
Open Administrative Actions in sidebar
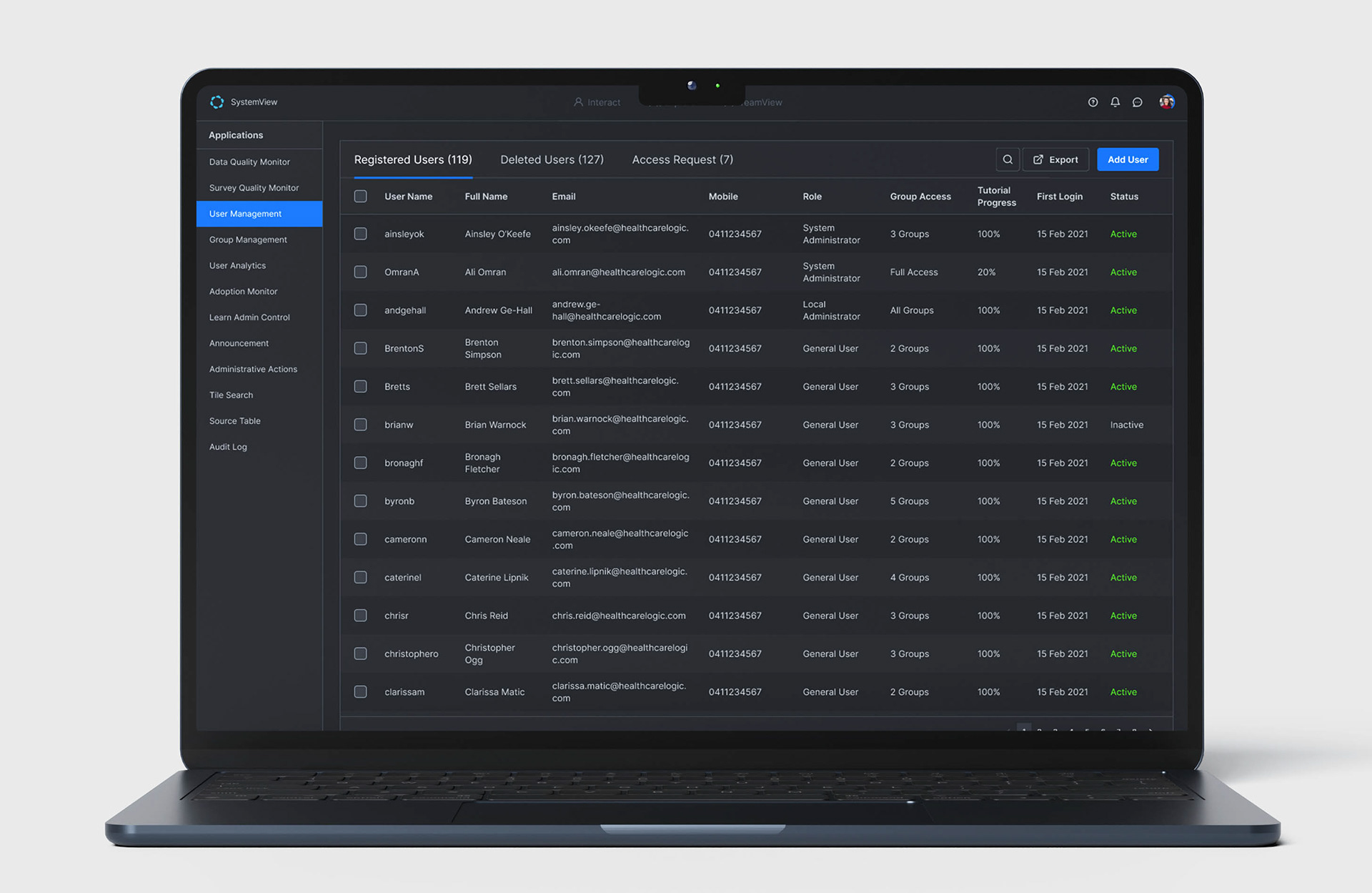pos(259,369)
